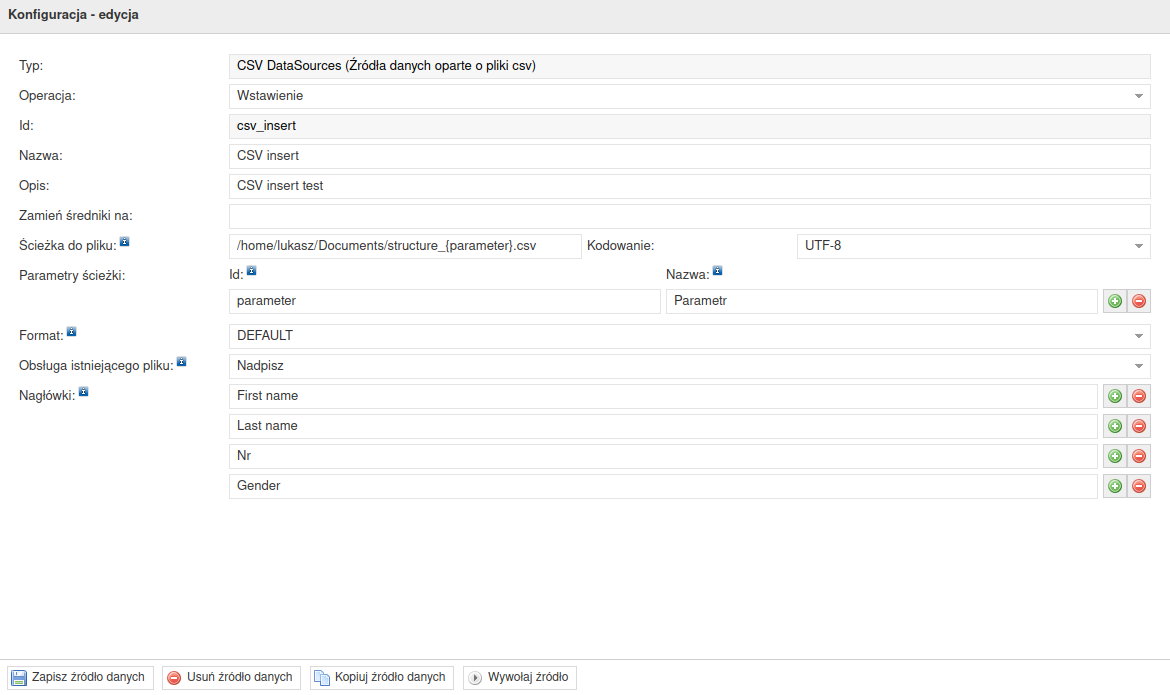
Task: Click add button next to First name header
Action: click(x=1114, y=396)
